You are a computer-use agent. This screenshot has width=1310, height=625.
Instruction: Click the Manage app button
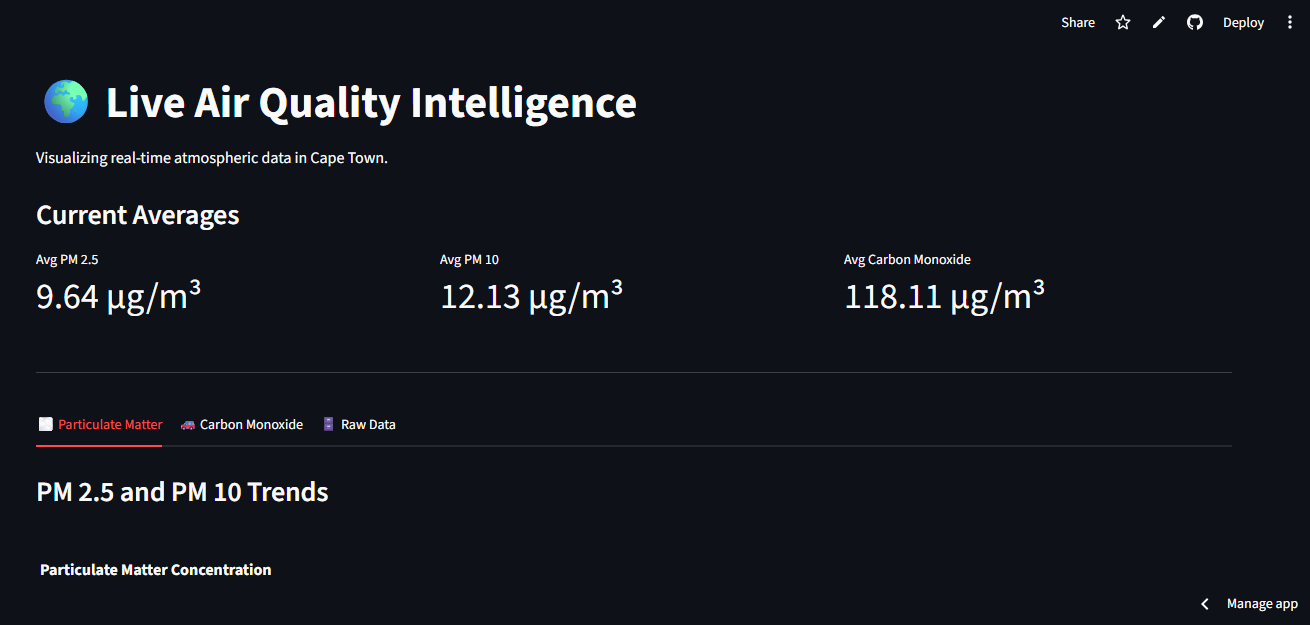pos(1262,604)
